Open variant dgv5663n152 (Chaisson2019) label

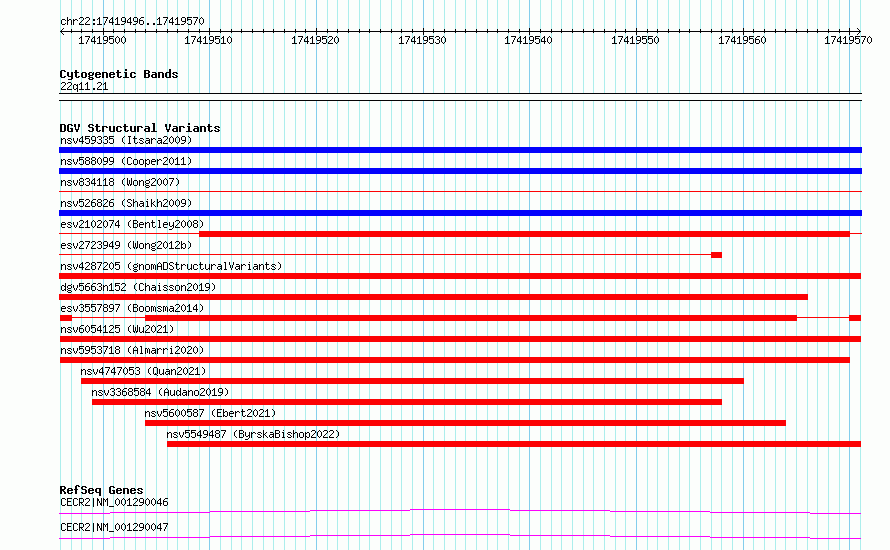(138, 287)
